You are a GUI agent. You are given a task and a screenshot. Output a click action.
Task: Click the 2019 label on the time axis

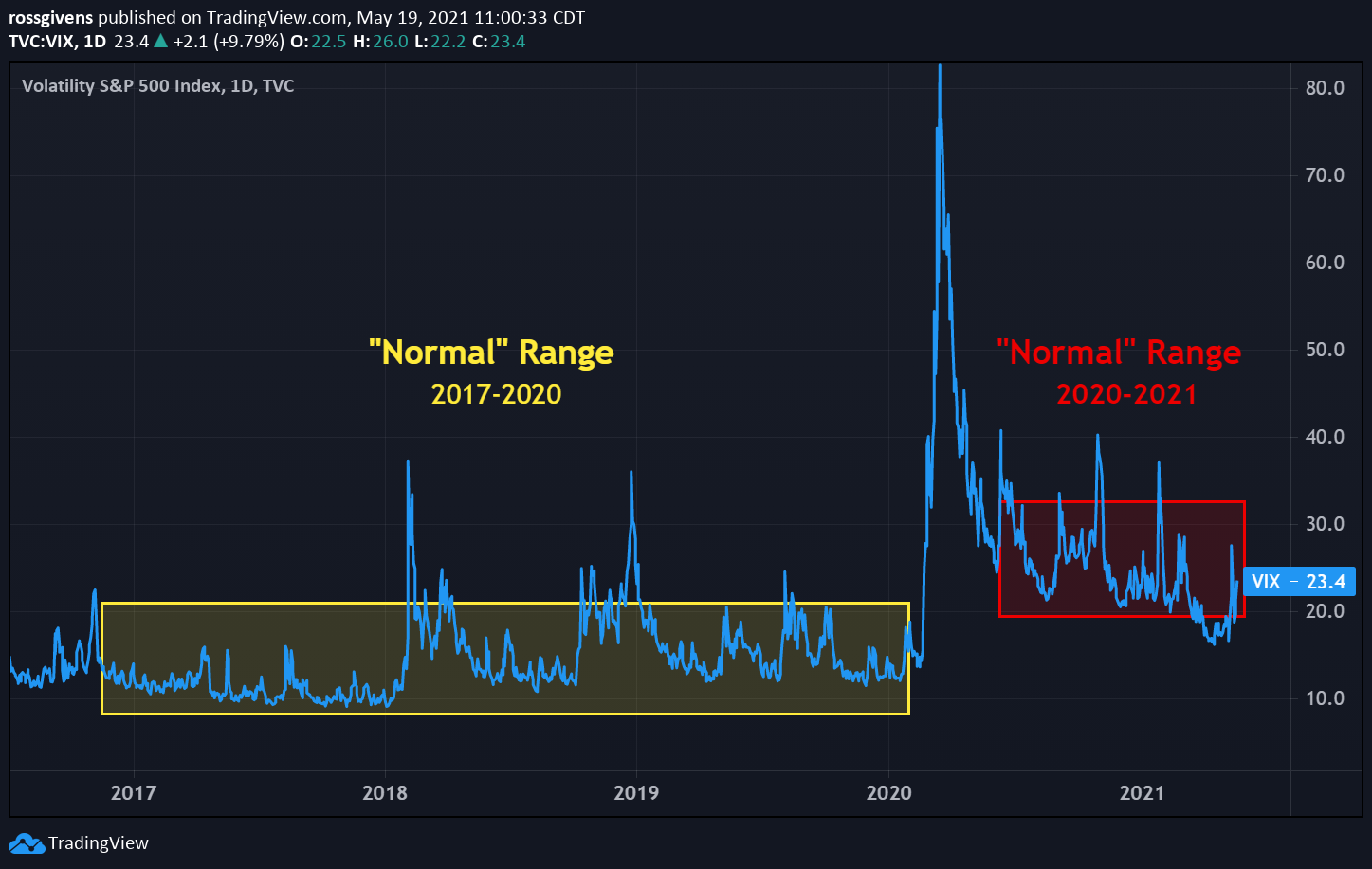pyautogui.click(x=636, y=792)
